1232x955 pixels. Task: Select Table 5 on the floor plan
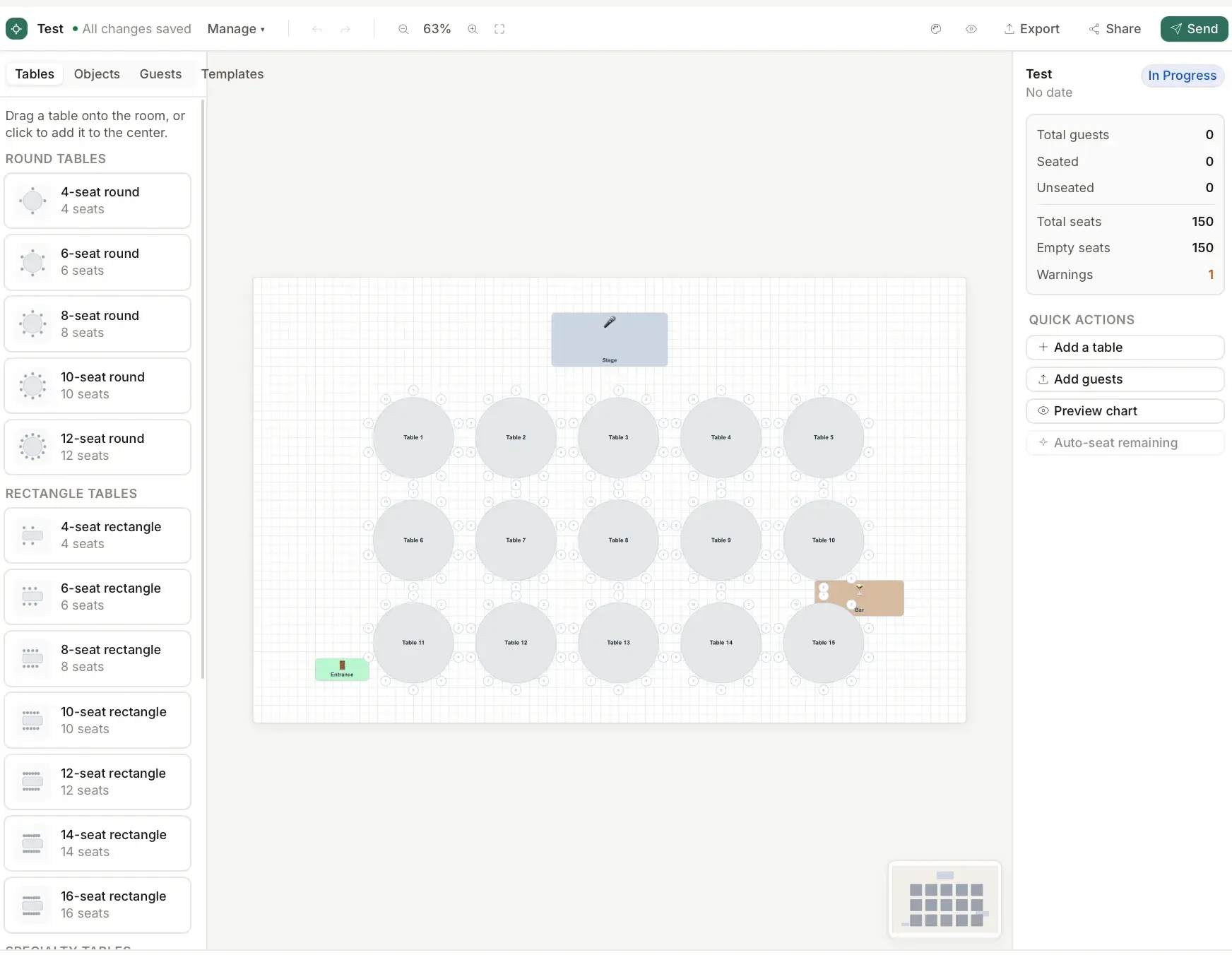point(824,437)
